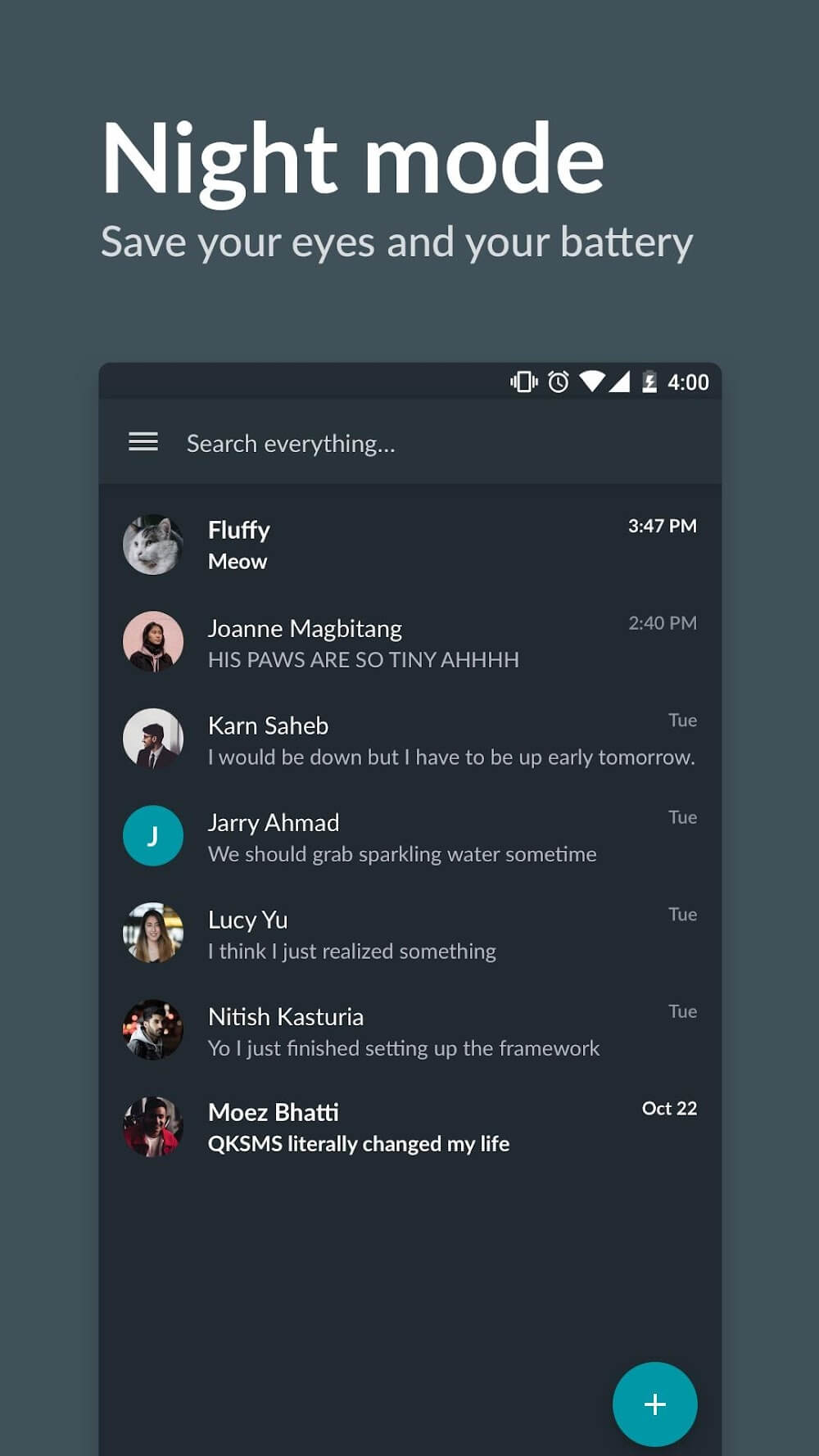Tap Fluffy's cat avatar picture

[153, 545]
